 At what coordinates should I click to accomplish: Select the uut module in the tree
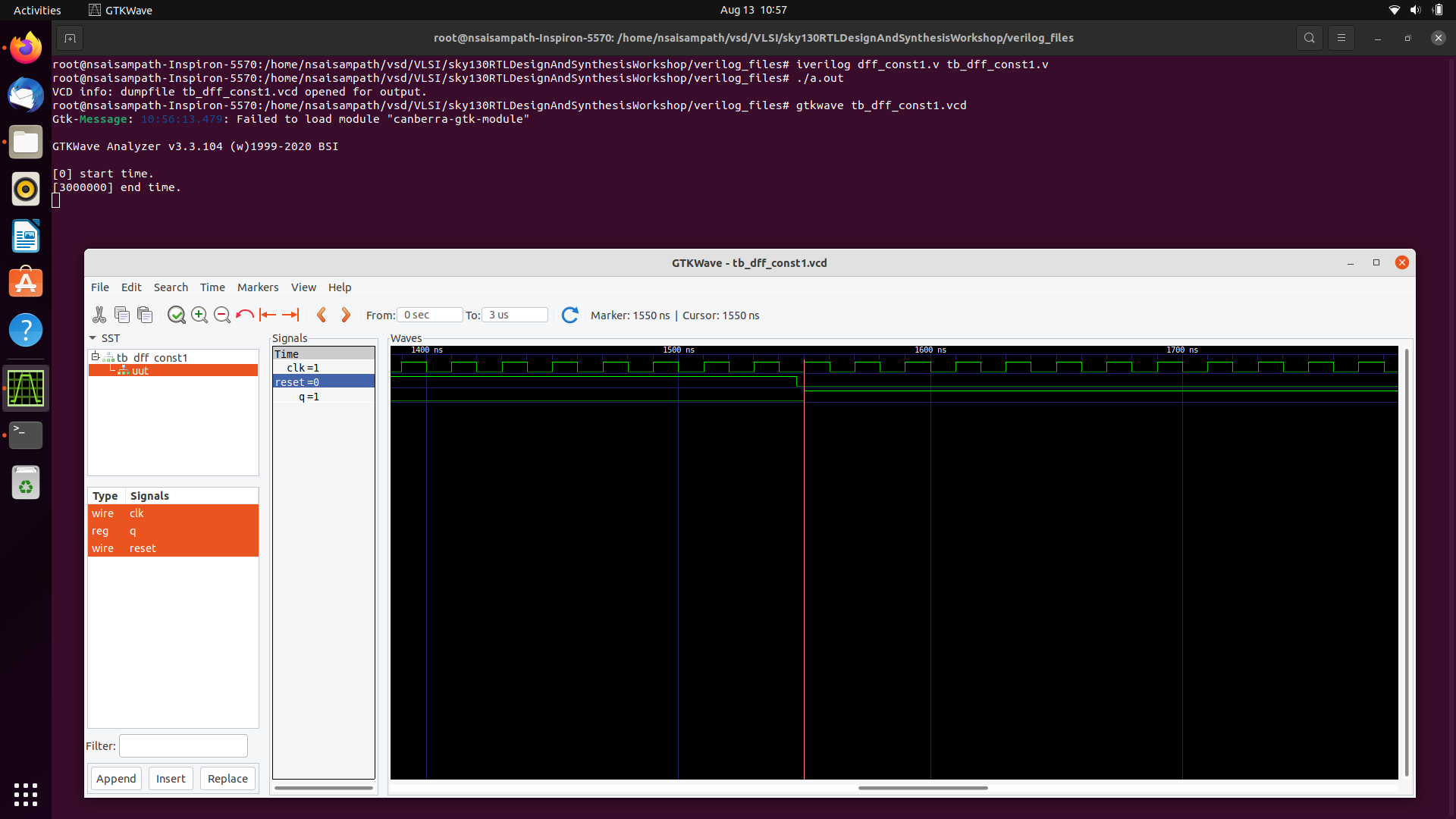coord(140,371)
